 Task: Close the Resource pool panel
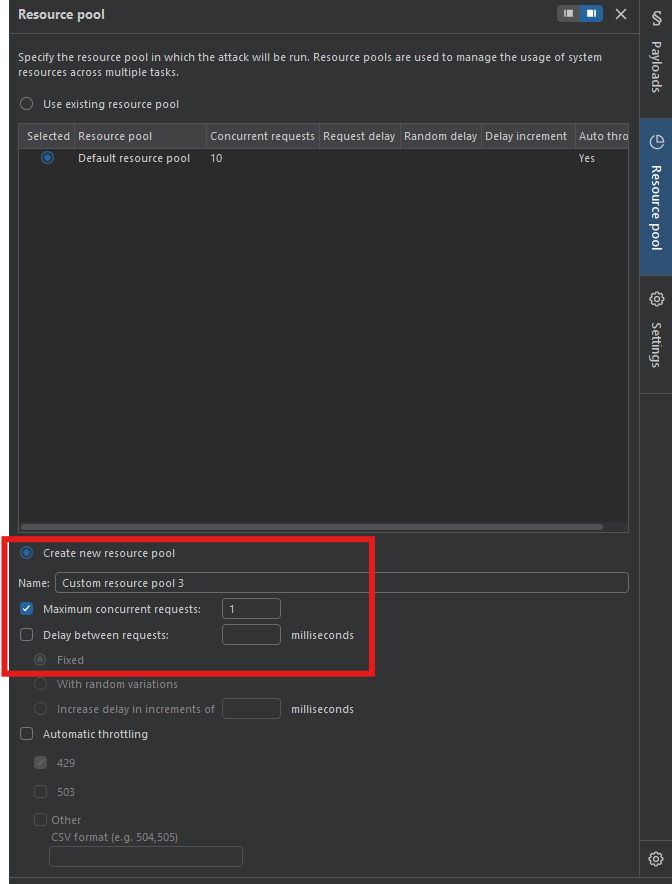(621, 14)
